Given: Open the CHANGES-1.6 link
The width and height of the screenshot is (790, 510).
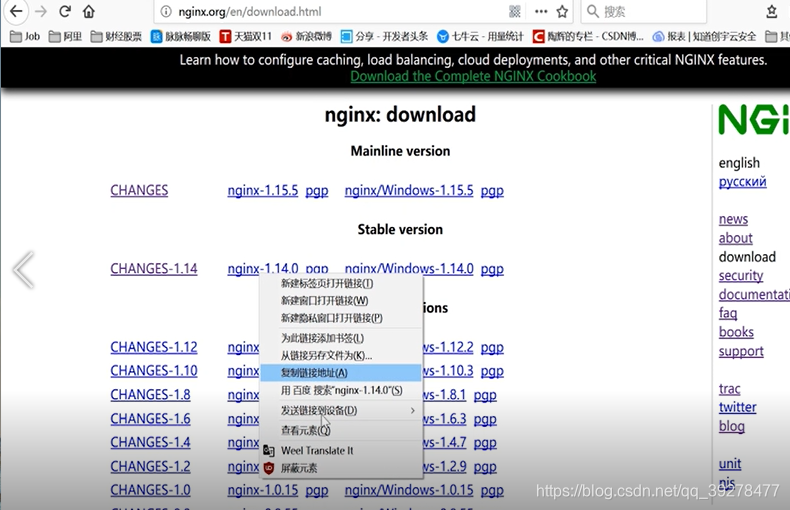Looking at the screenshot, I should 150,419.
